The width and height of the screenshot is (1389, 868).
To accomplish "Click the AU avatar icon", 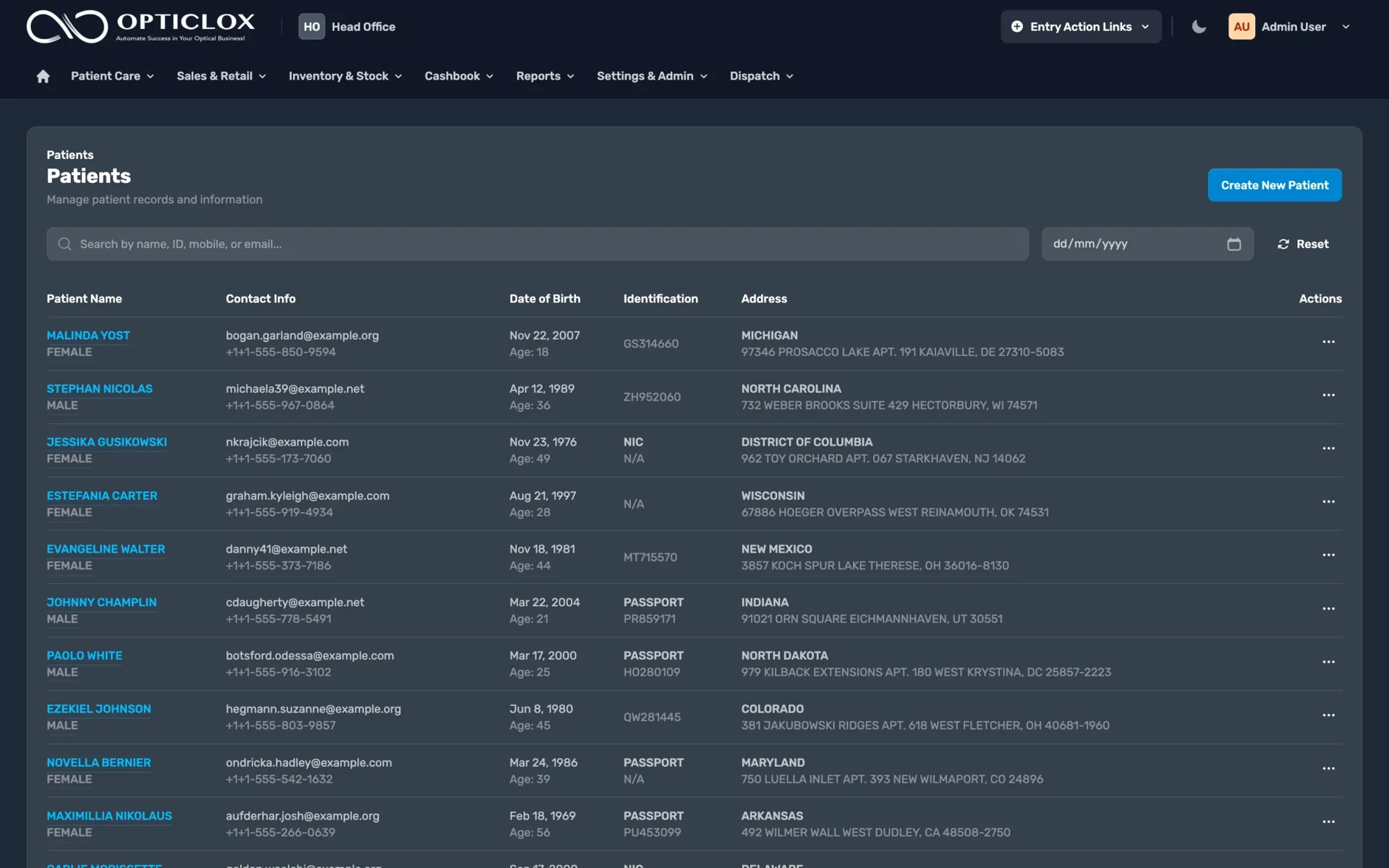I will tap(1241, 26).
